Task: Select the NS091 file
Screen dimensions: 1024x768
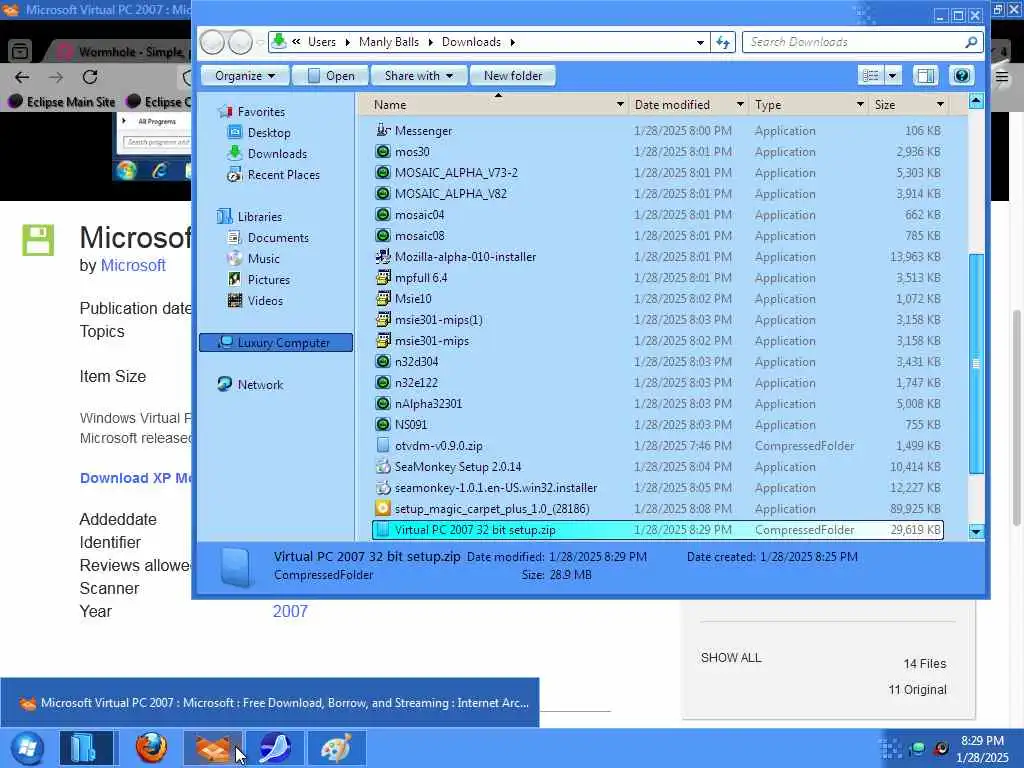Action: (410, 424)
